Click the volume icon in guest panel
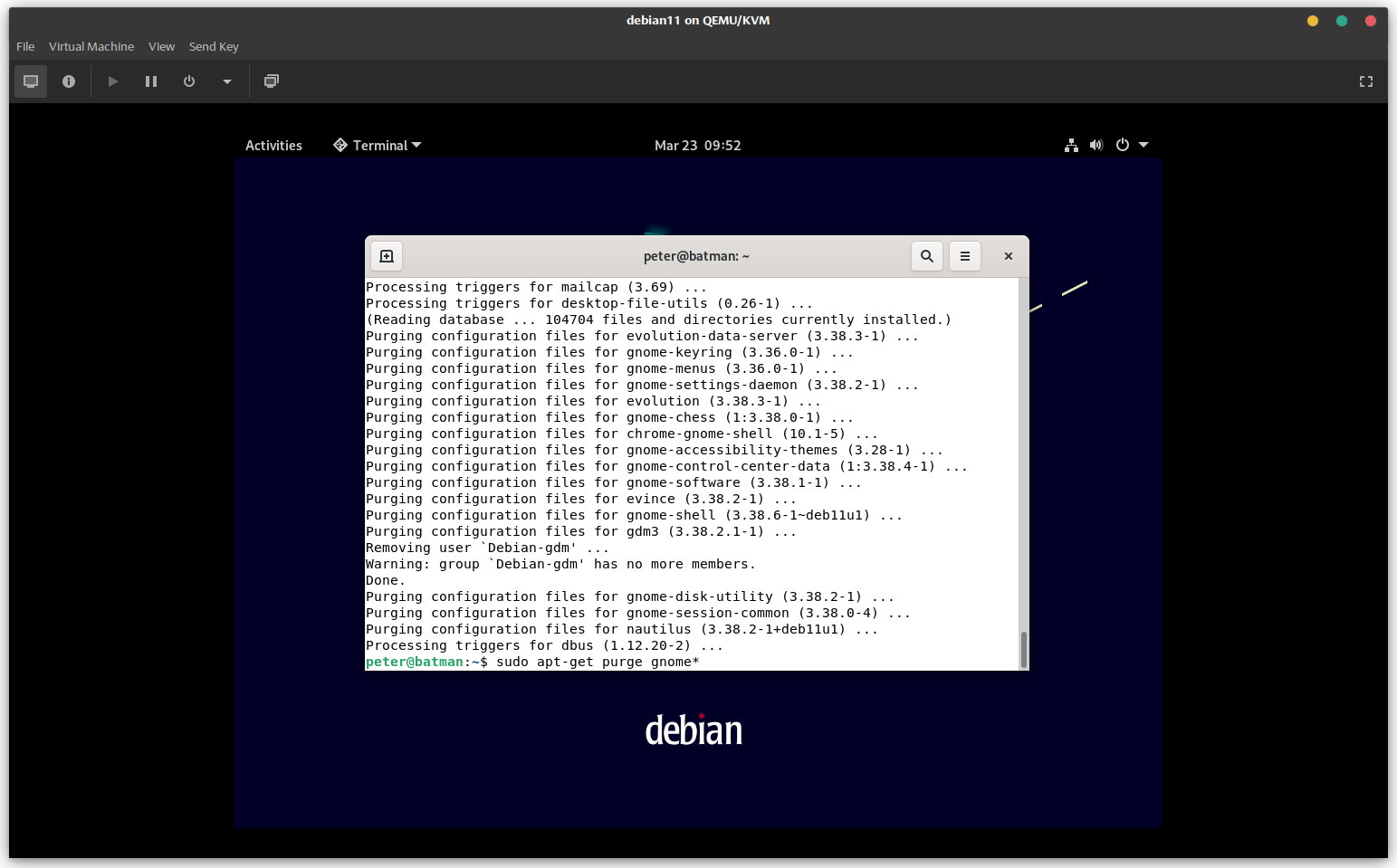 click(1096, 145)
